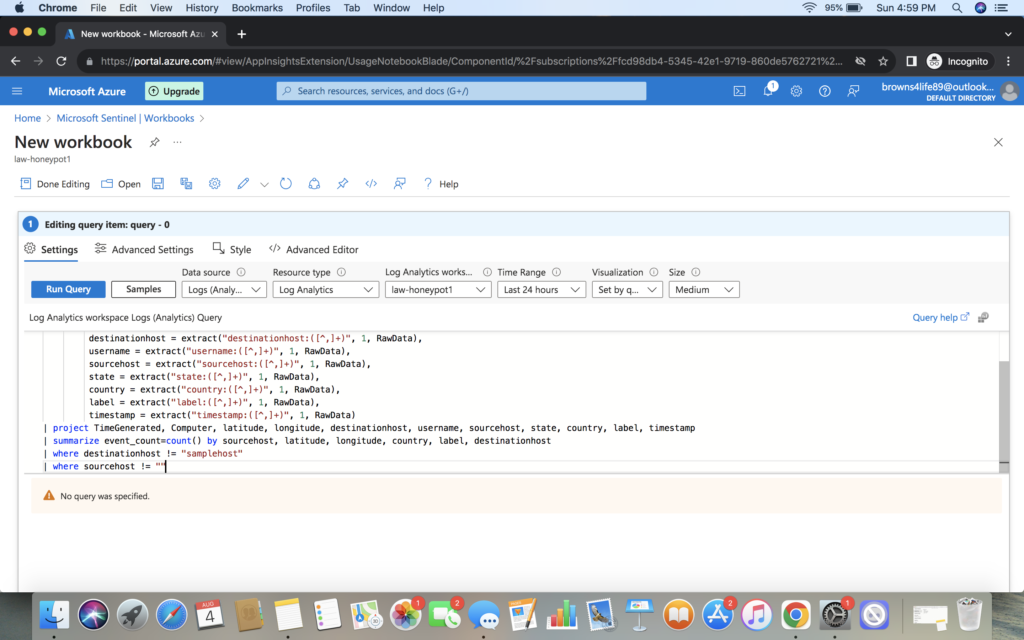Switch to the Advanced Editor tab
The height and width of the screenshot is (640, 1024).
click(313, 249)
